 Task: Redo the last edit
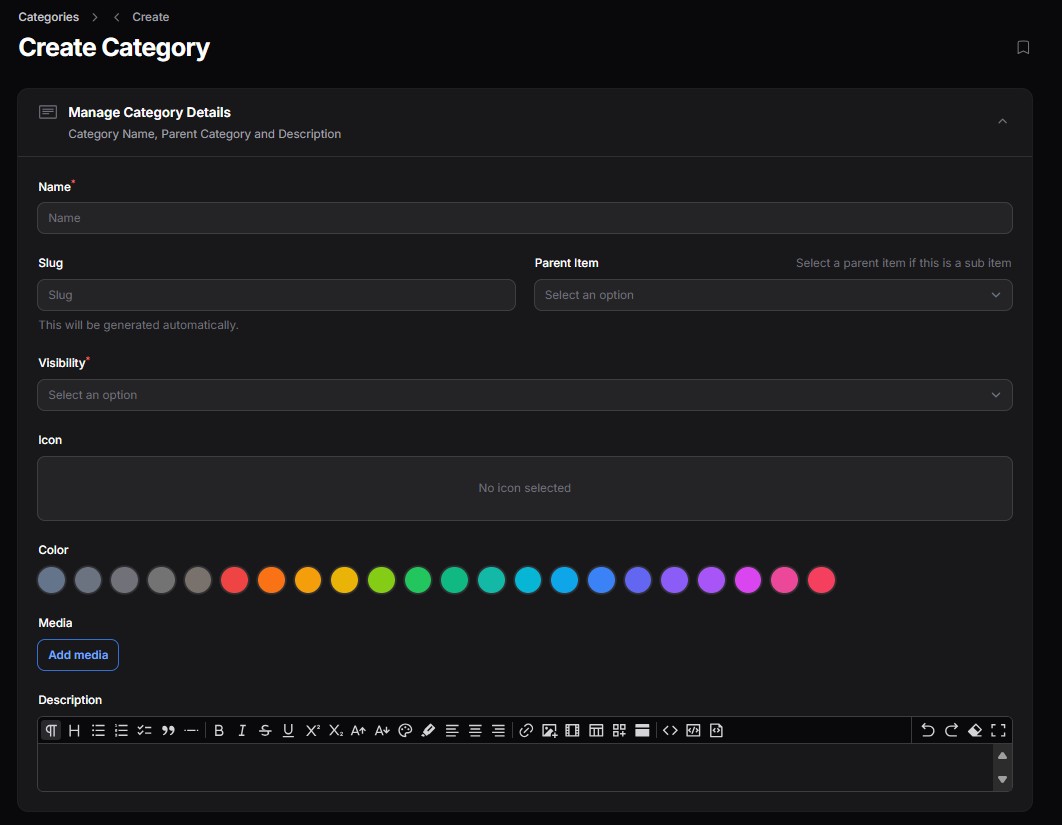tap(952, 730)
